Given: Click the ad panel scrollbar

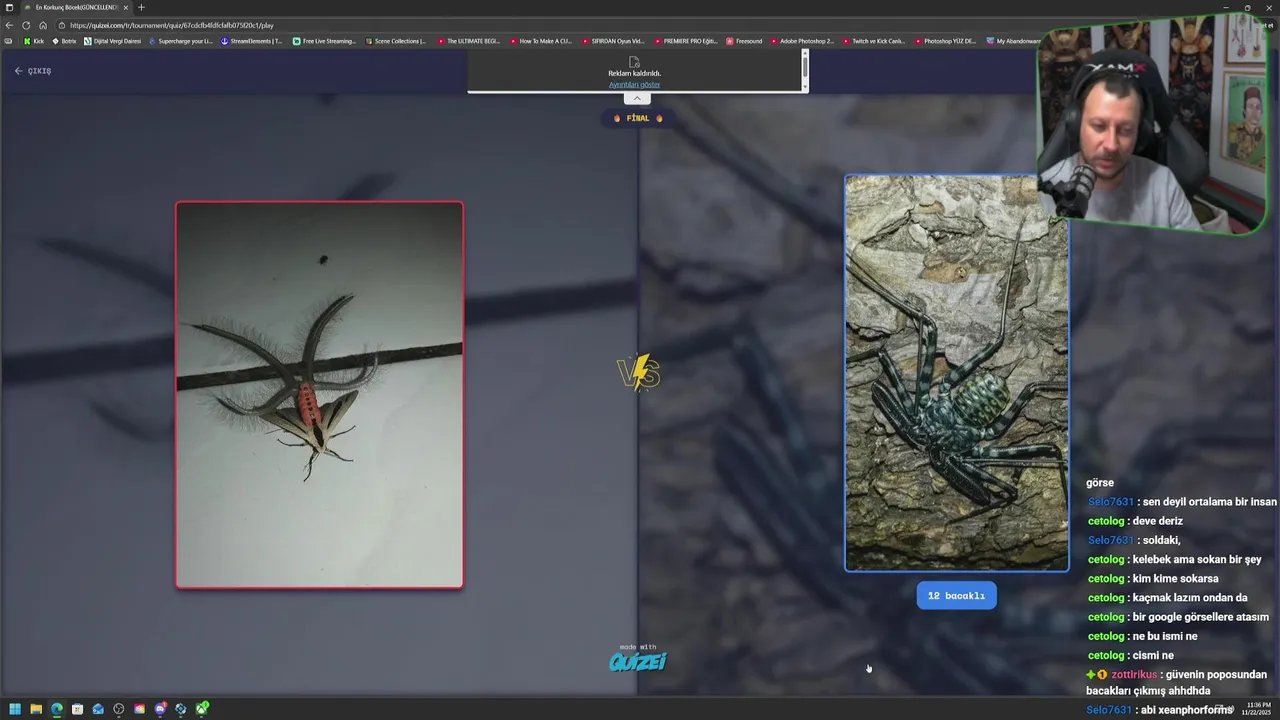Looking at the screenshot, I should coord(805,69).
